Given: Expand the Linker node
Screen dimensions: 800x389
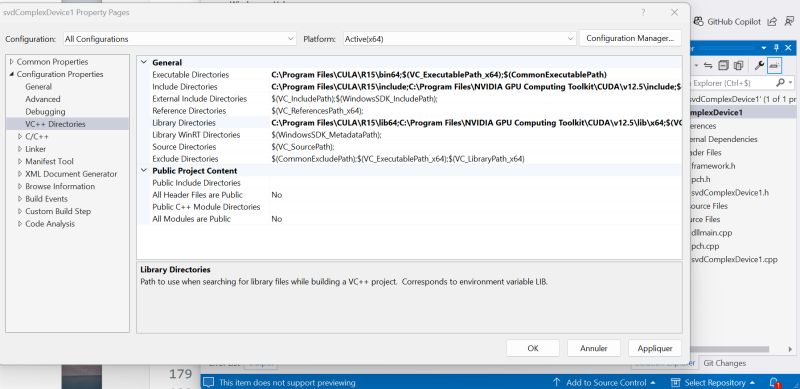Looking at the screenshot, I should (x=20, y=149).
